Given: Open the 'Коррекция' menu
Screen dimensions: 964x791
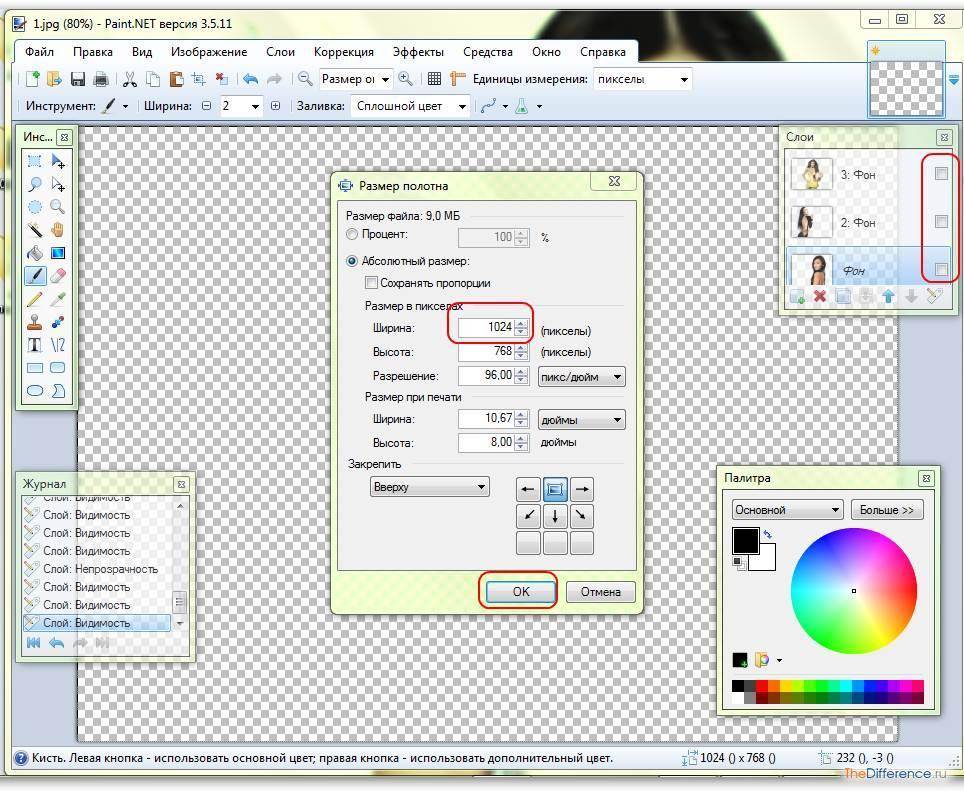Looking at the screenshot, I should (x=343, y=52).
